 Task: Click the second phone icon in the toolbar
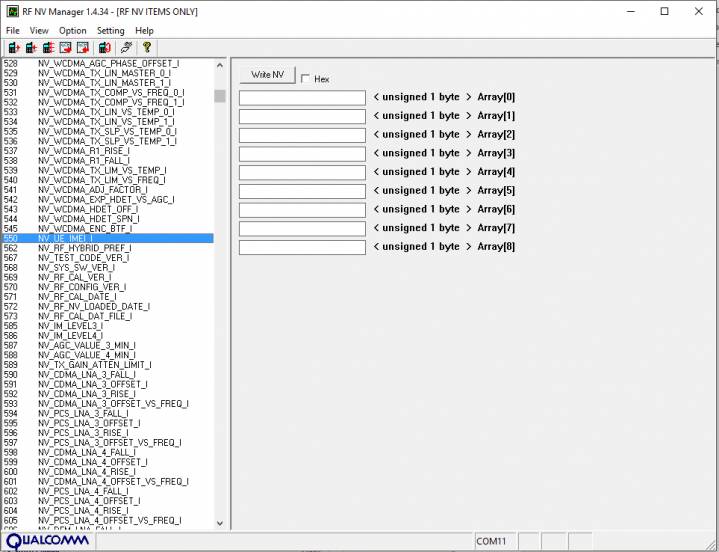(32, 47)
